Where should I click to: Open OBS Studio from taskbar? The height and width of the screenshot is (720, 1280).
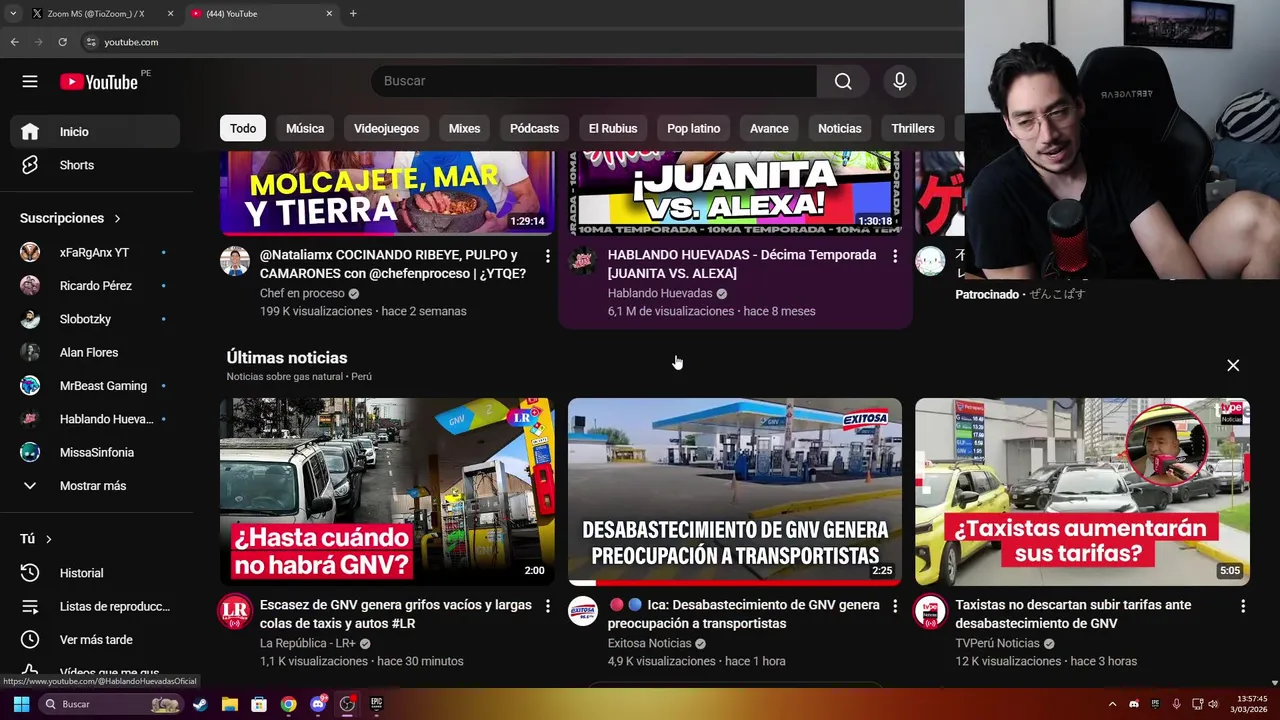click(347, 704)
